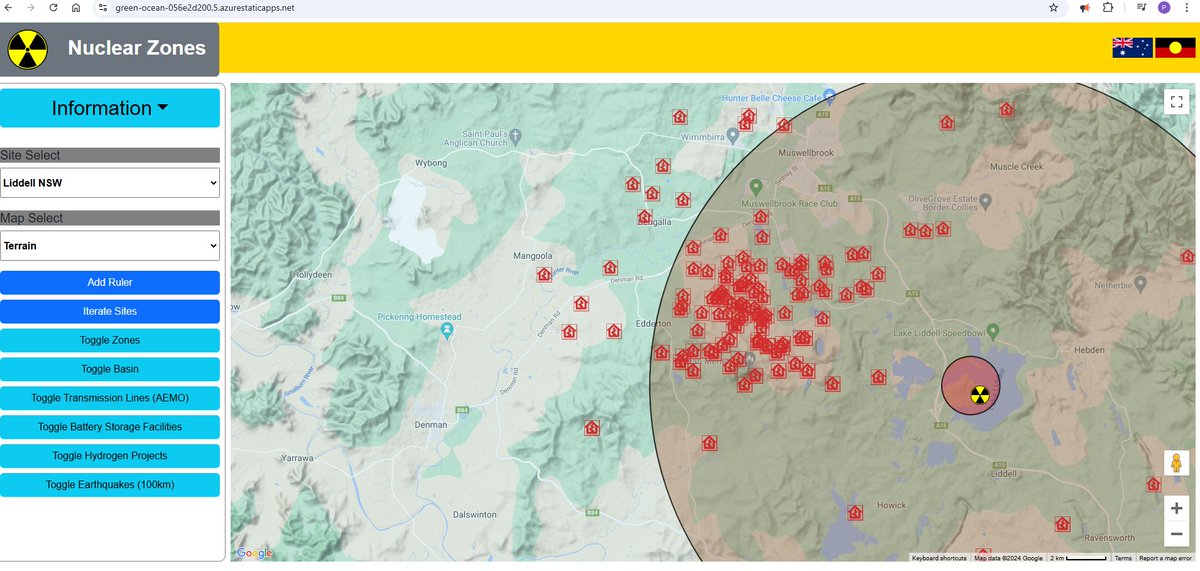This screenshot has width=1200, height=571.
Task: Click the Dalswinton place label
Action: tap(474, 514)
